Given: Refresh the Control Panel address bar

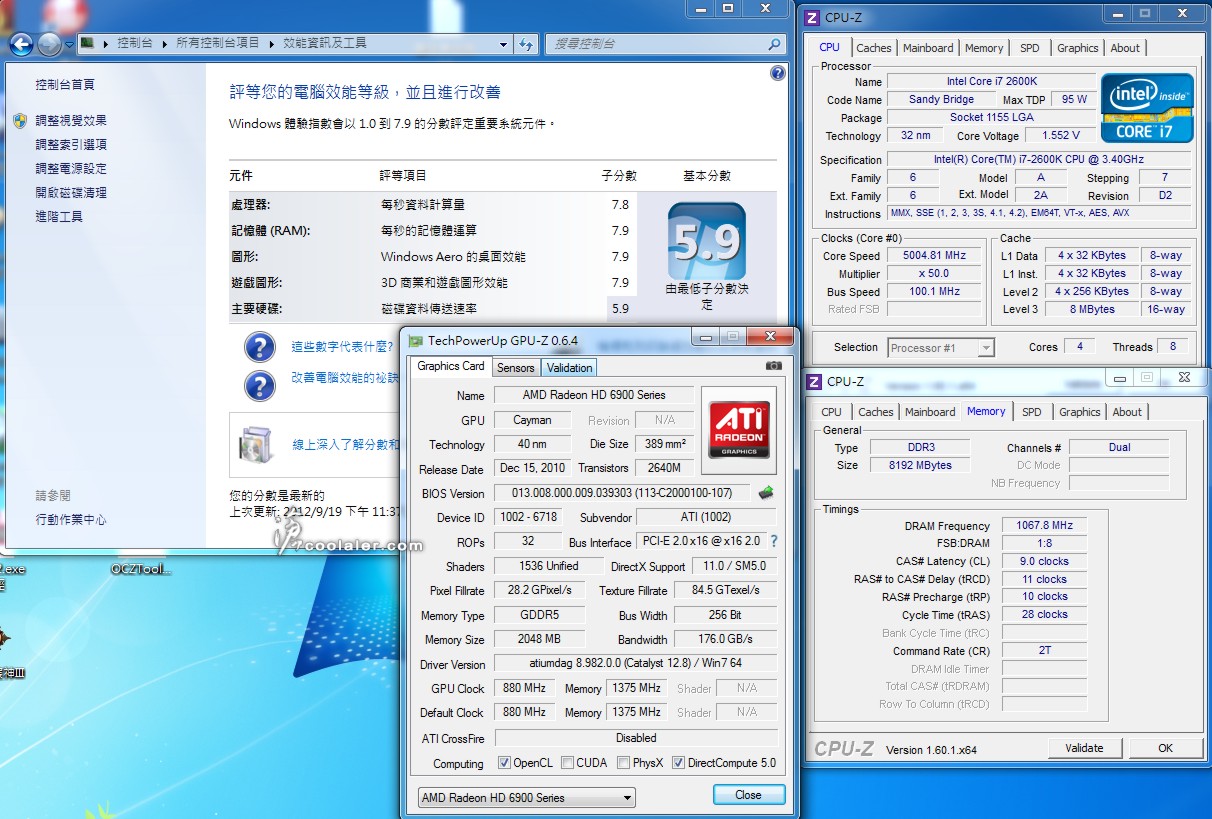Looking at the screenshot, I should click(x=527, y=44).
